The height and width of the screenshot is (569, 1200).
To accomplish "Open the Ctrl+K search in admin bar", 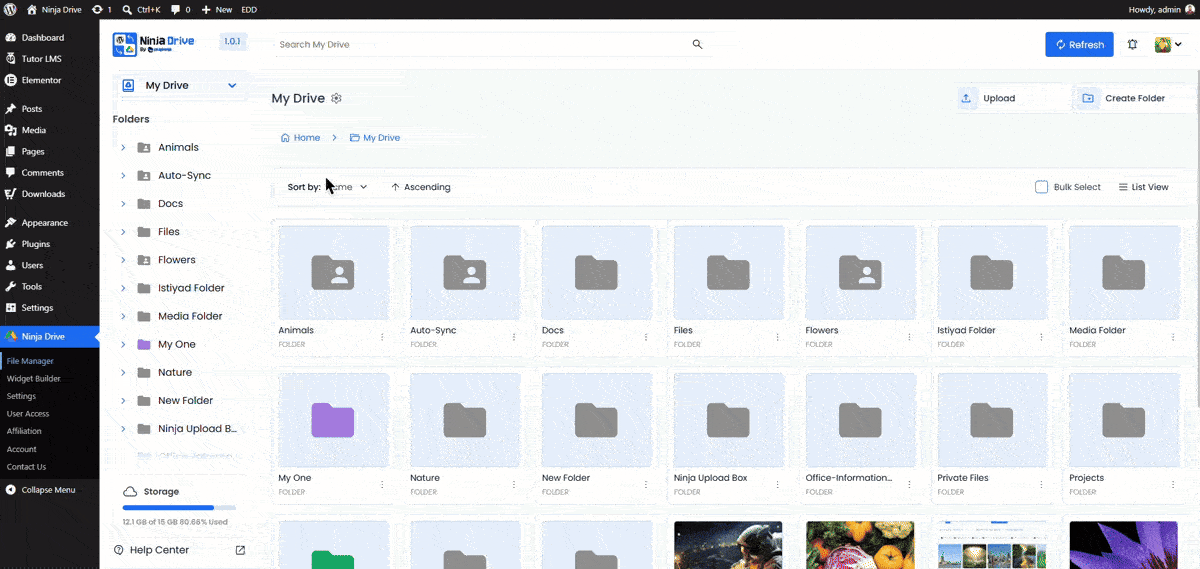I will tap(141, 9).
